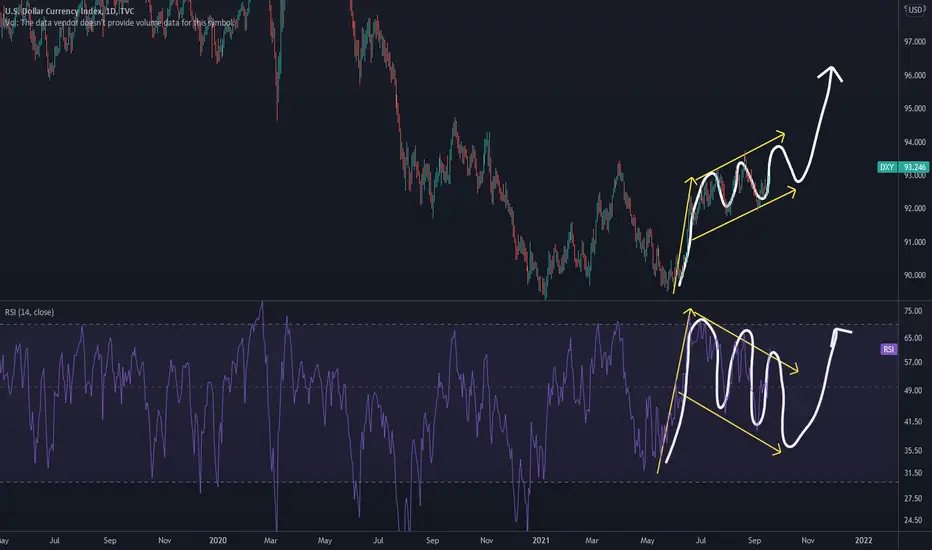The image size is (932, 550).
Task: Click the 65.00 RSI axis value
Action: pos(913,338)
